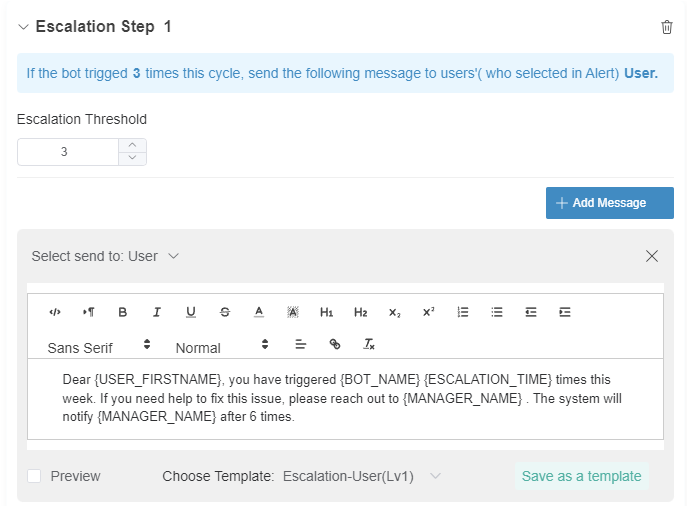Apply strikethrough formatting
The height and width of the screenshot is (506, 687).
point(225,312)
